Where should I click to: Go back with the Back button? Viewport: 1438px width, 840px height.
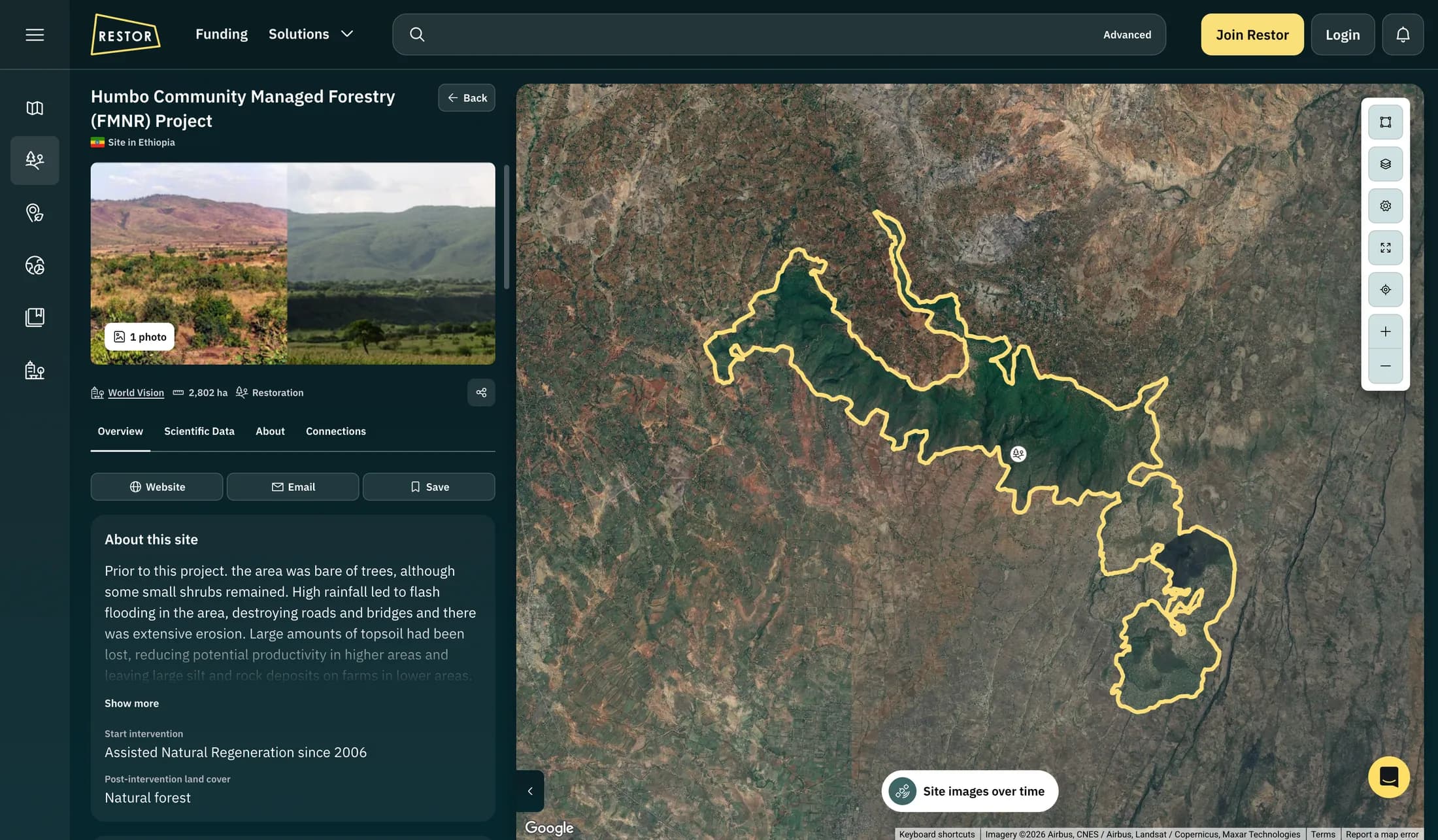click(467, 97)
